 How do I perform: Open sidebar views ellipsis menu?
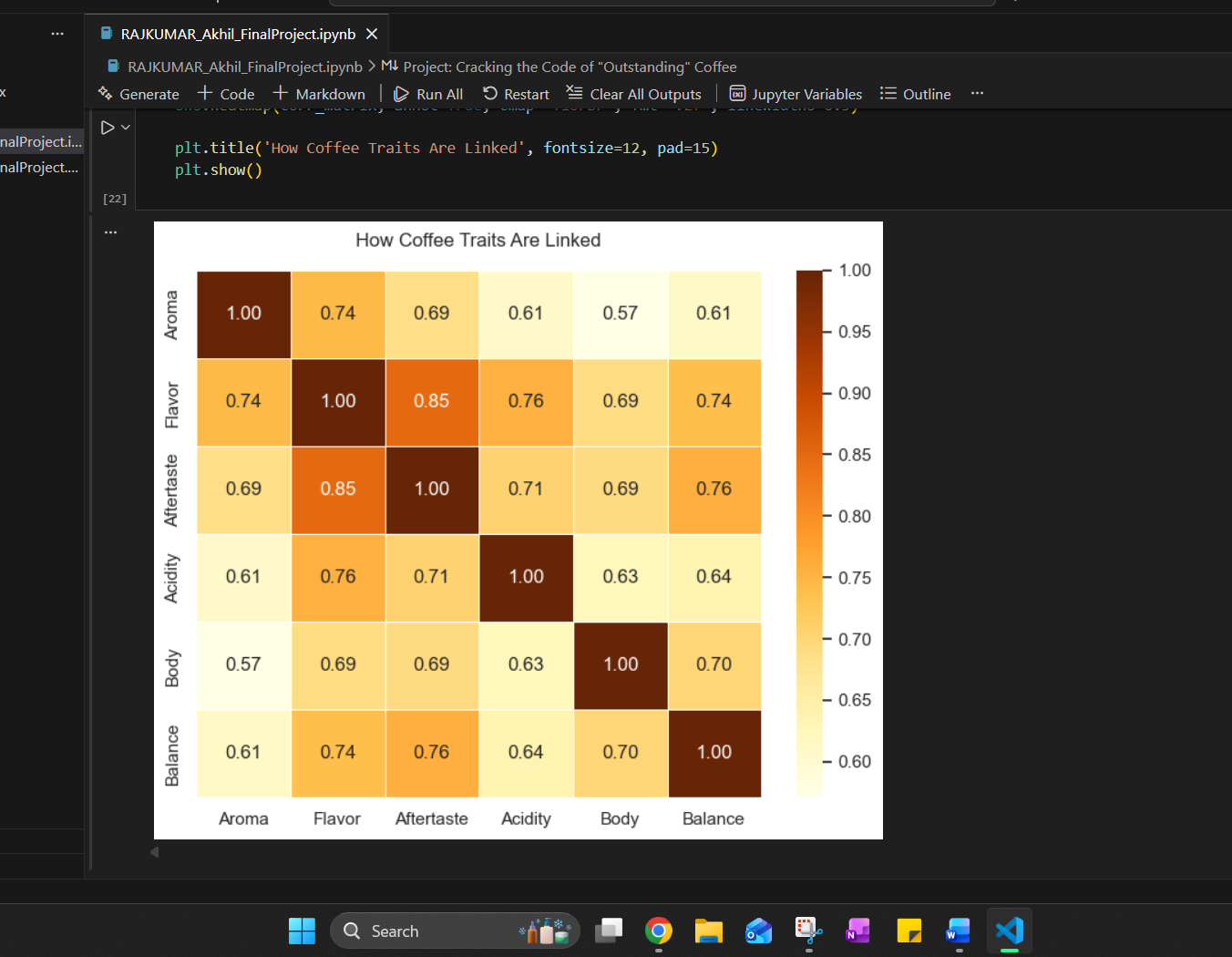[57, 34]
